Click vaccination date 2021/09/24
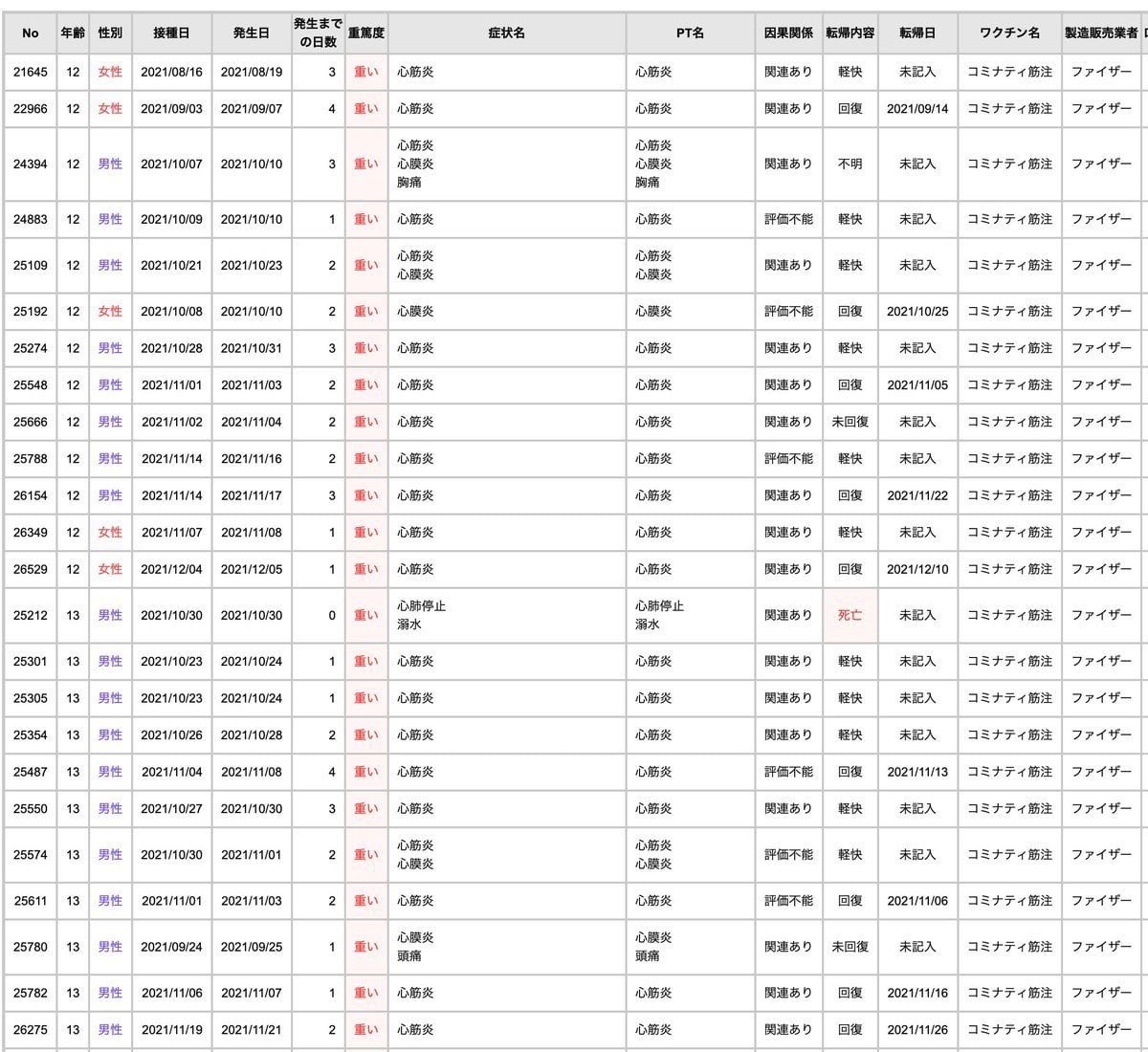The height and width of the screenshot is (1052, 1148). point(172,947)
